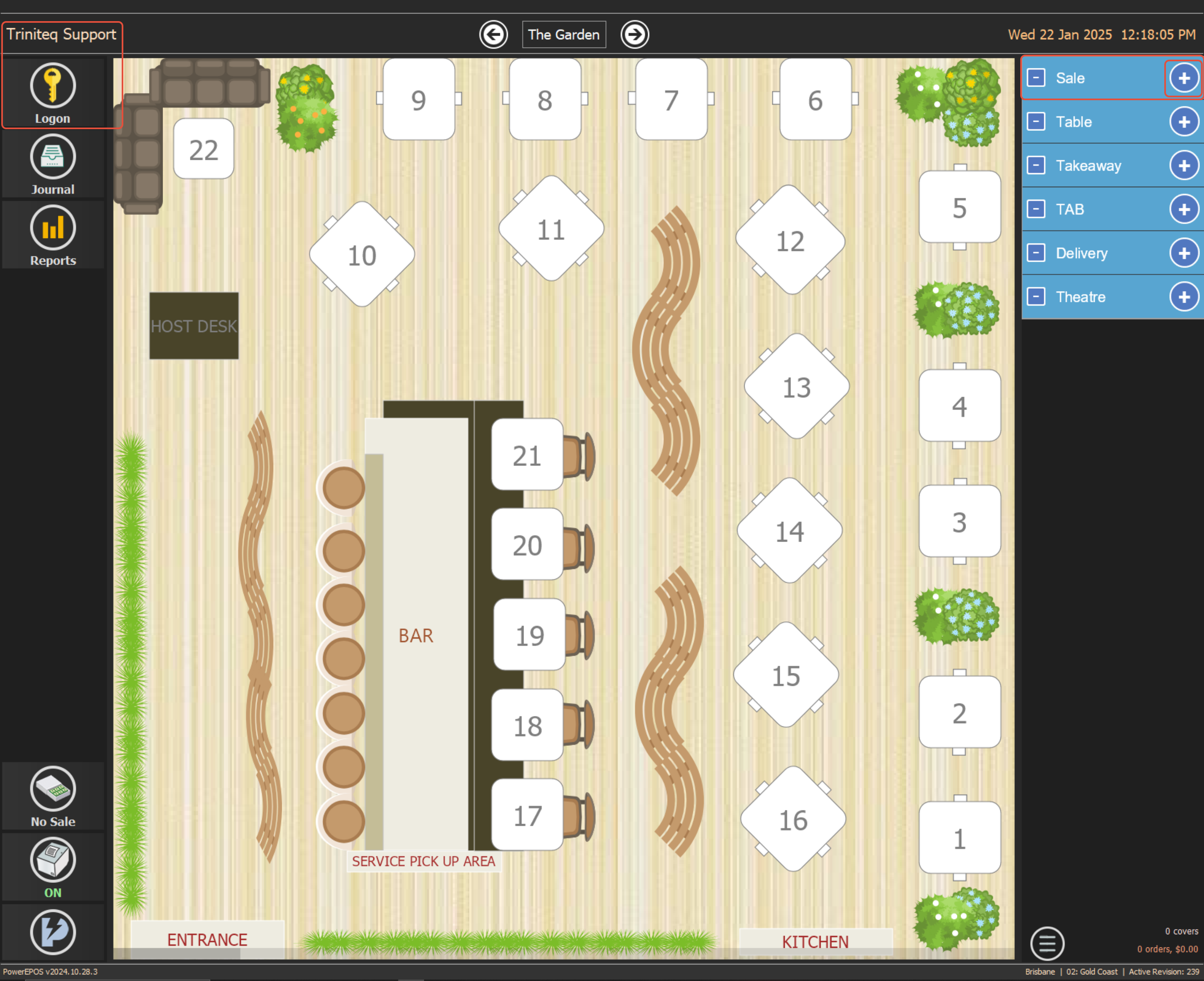Toggle the receipt printer ON button
This screenshot has width=1204, height=981.
click(x=53, y=860)
